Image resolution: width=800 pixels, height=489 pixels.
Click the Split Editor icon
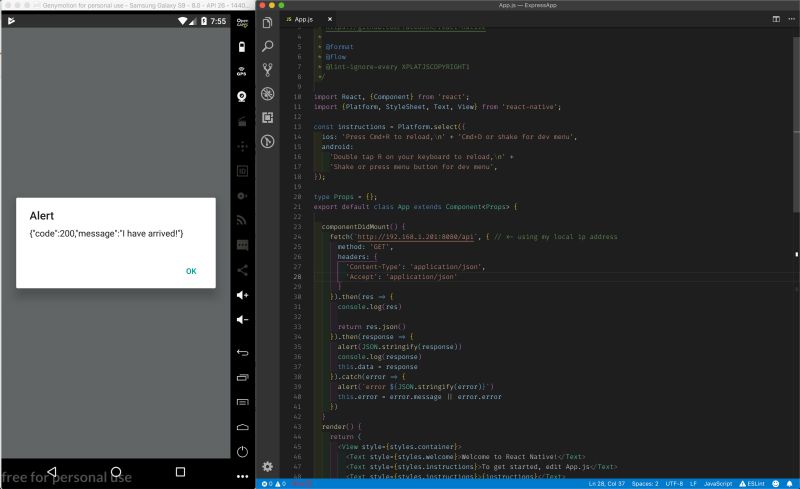[x=776, y=19]
